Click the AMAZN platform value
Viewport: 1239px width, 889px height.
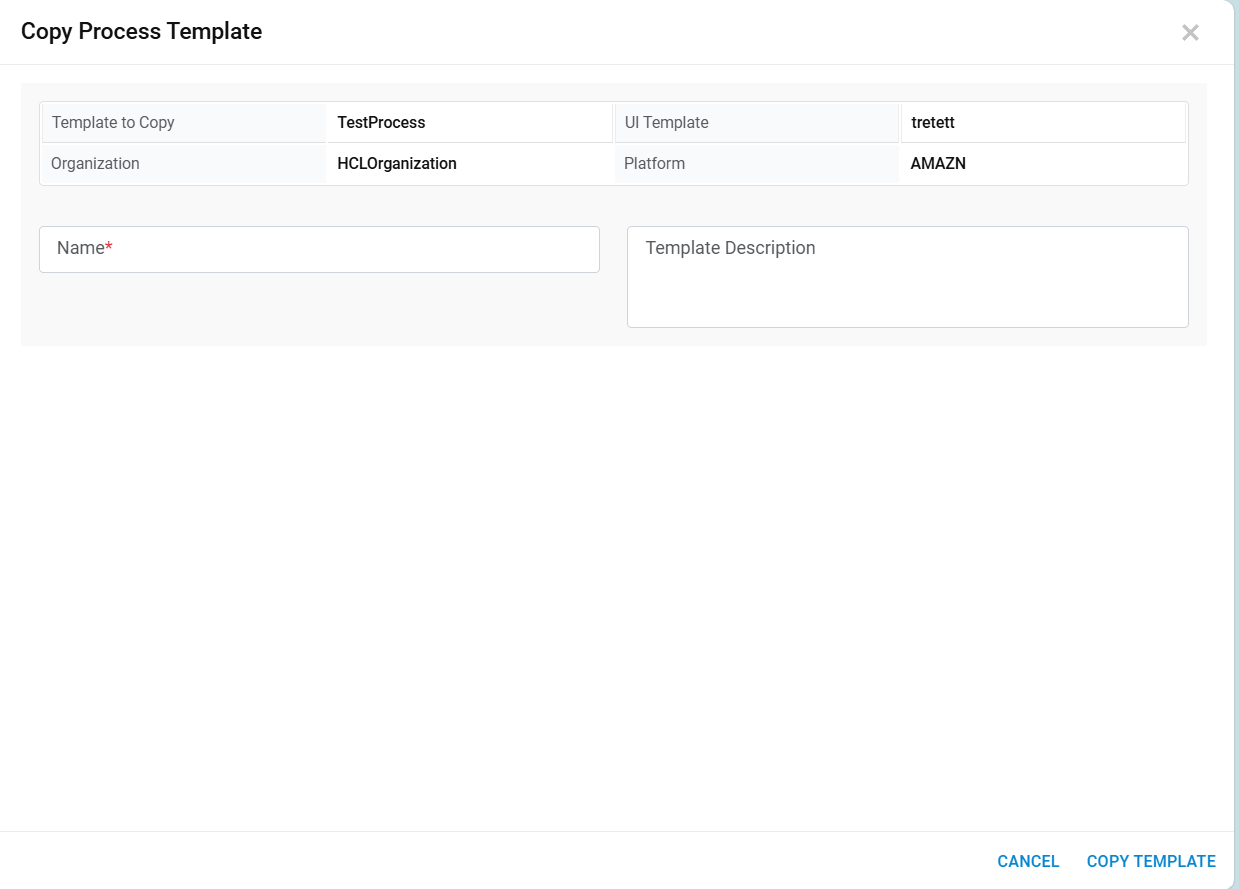[938, 164]
